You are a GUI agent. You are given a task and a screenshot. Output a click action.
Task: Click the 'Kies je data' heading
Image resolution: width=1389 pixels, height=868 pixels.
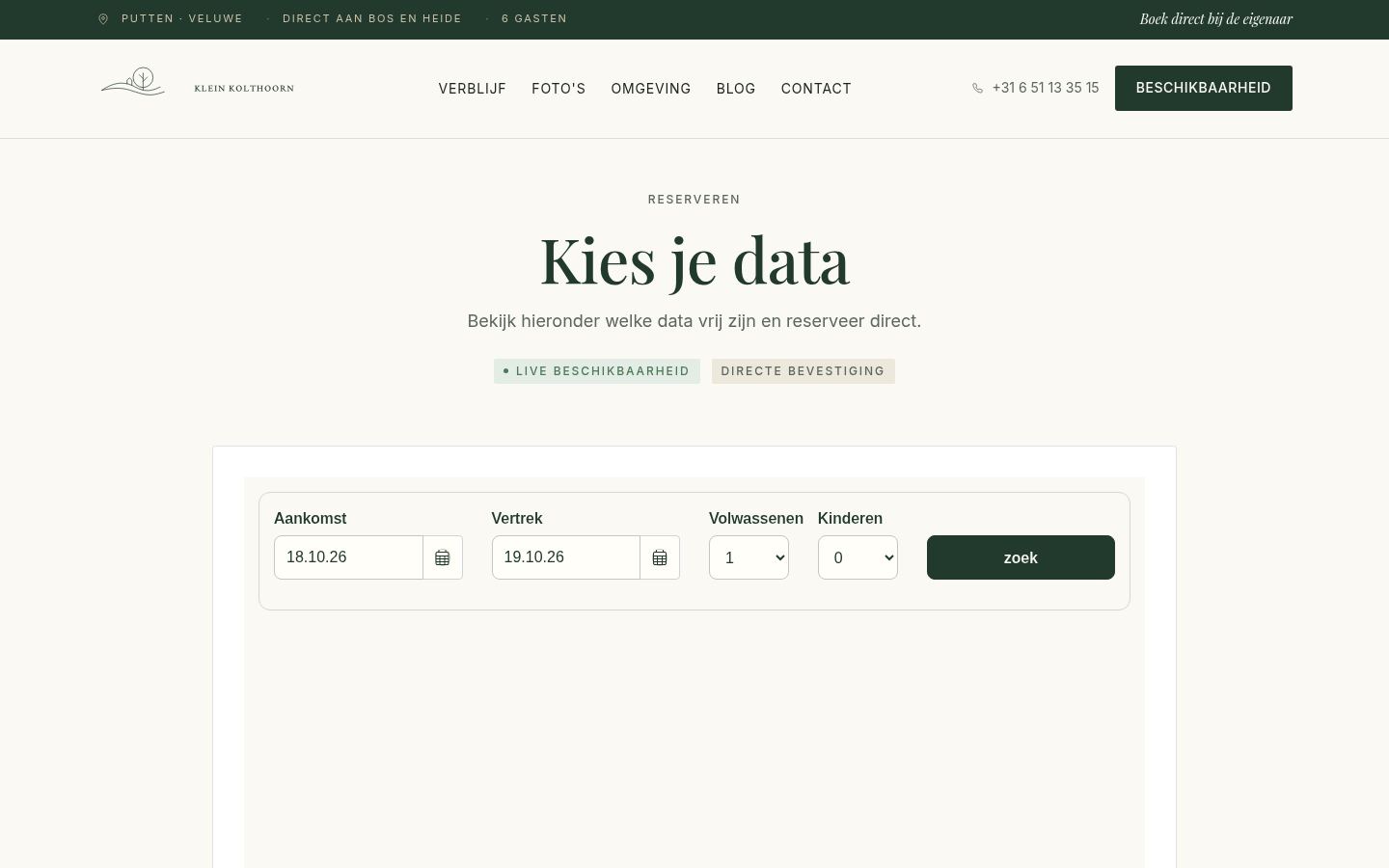point(694,260)
